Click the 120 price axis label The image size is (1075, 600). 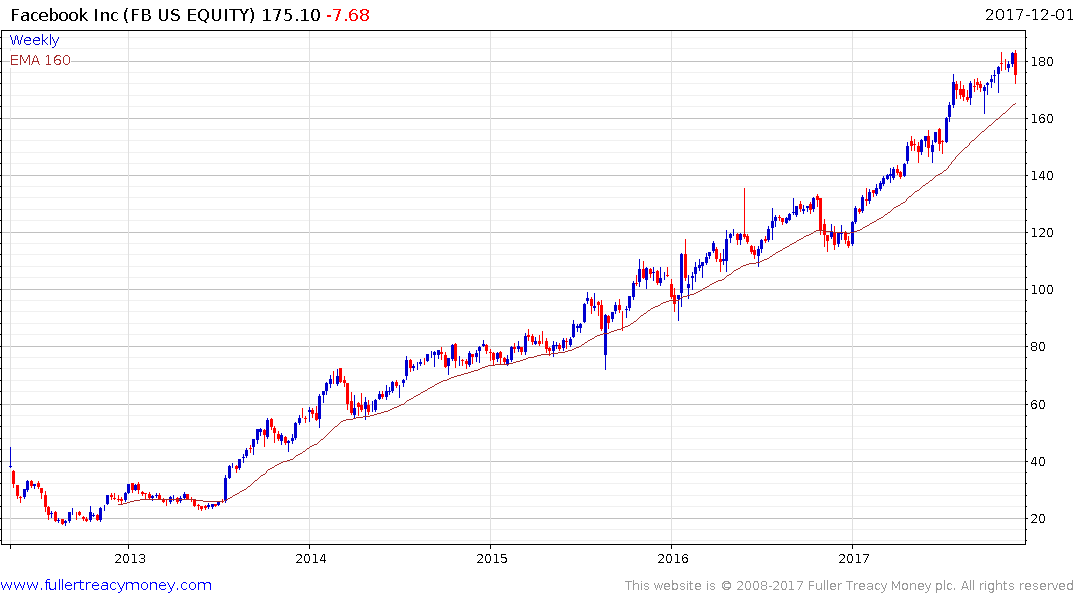point(1042,232)
